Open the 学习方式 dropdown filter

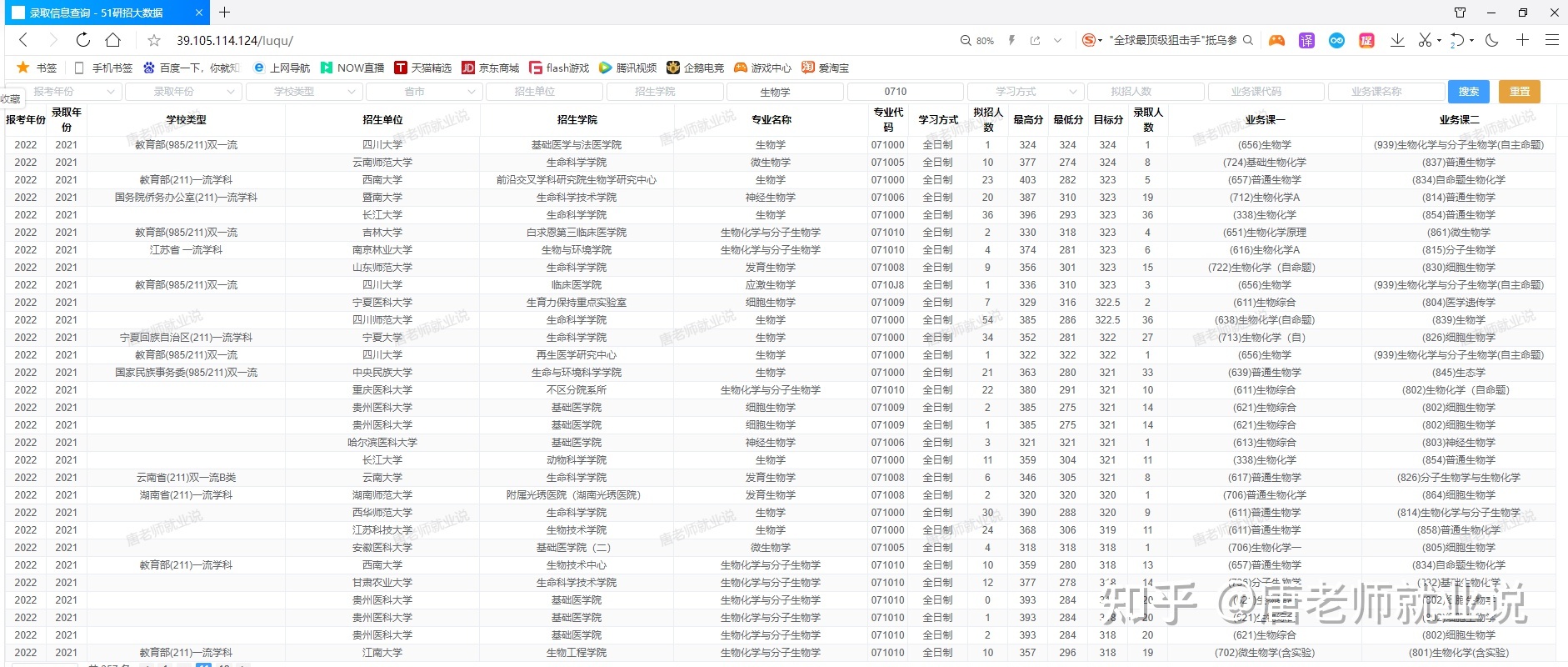point(1024,92)
